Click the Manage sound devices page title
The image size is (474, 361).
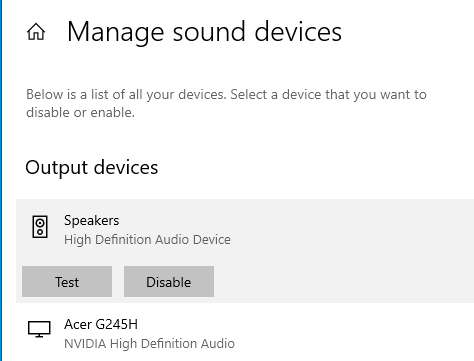(204, 32)
